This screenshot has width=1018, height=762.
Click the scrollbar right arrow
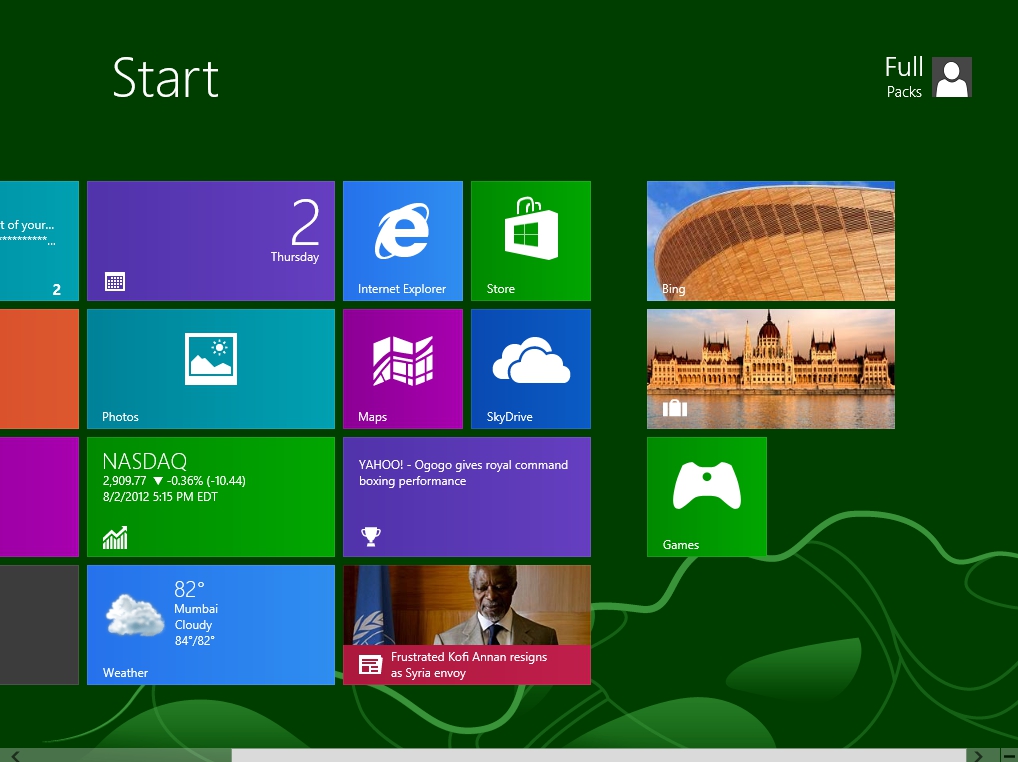pyautogui.click(x=978, y=756)
